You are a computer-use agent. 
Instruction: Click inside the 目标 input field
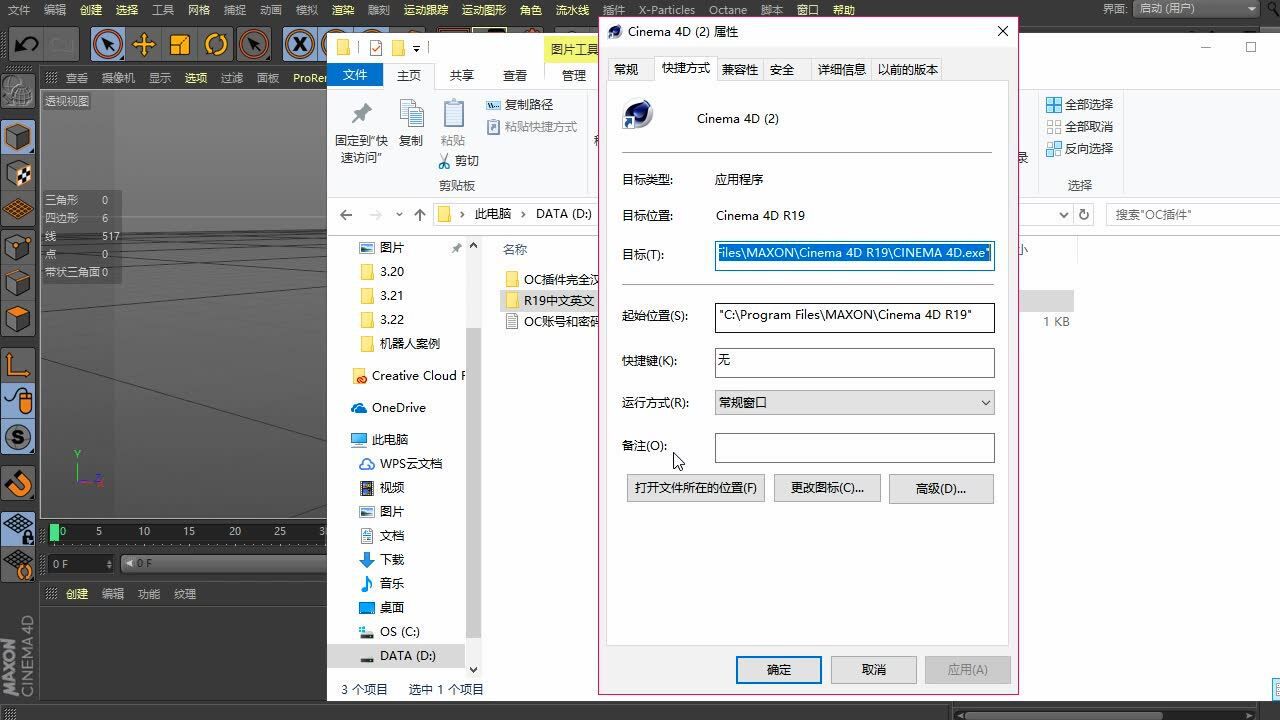point(853,253)
